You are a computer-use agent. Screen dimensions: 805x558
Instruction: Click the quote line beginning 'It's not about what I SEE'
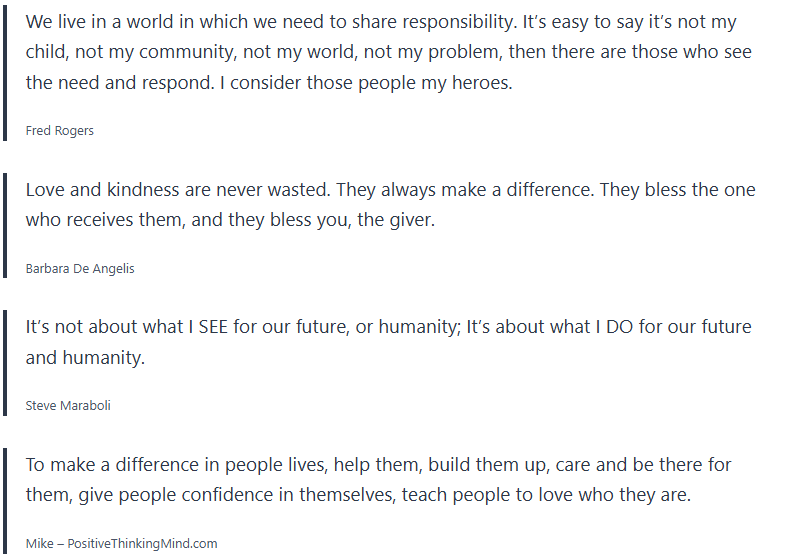point(388,327)
